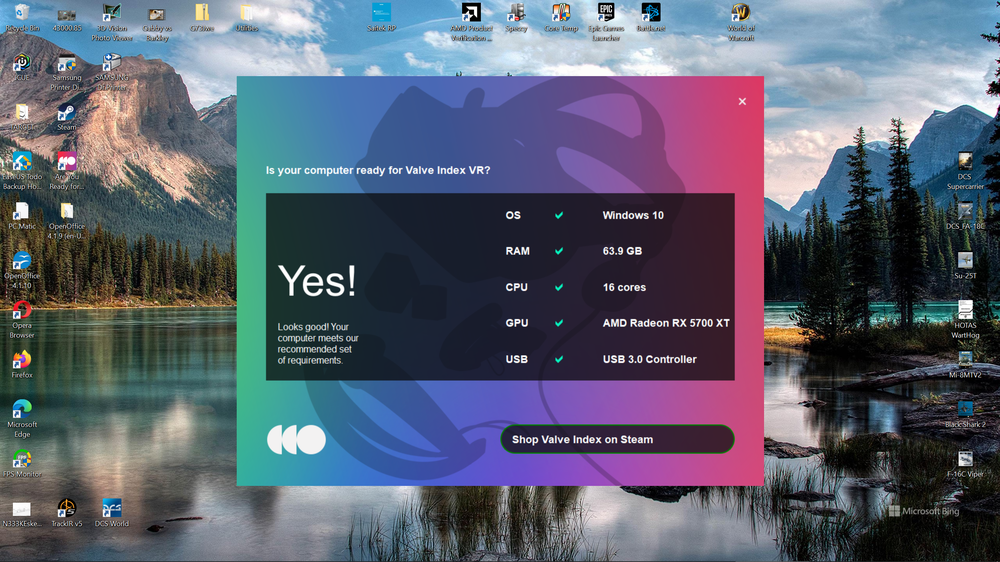Click the green checkmark beside GPU
The image size is (1000, 562).
pyautogui.click(x=559, y=323)
